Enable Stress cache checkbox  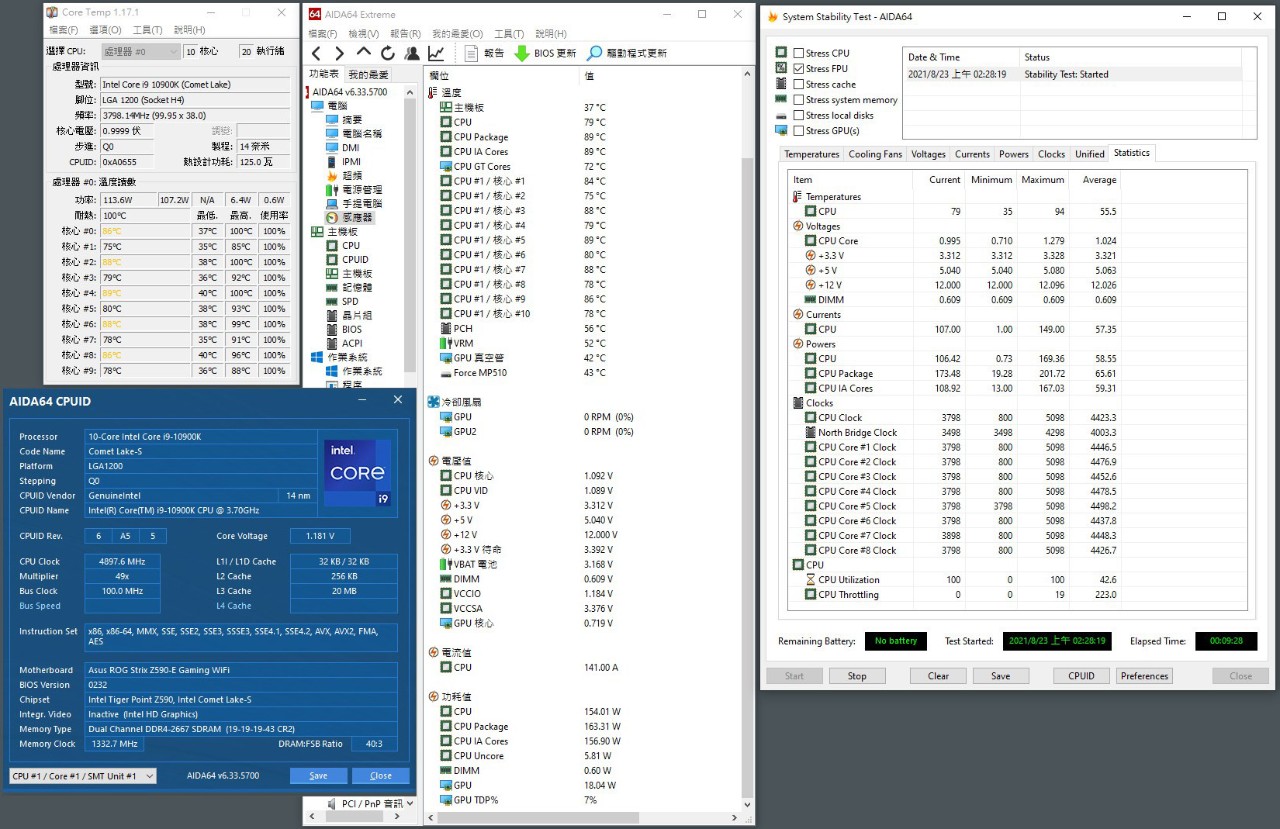798,84
